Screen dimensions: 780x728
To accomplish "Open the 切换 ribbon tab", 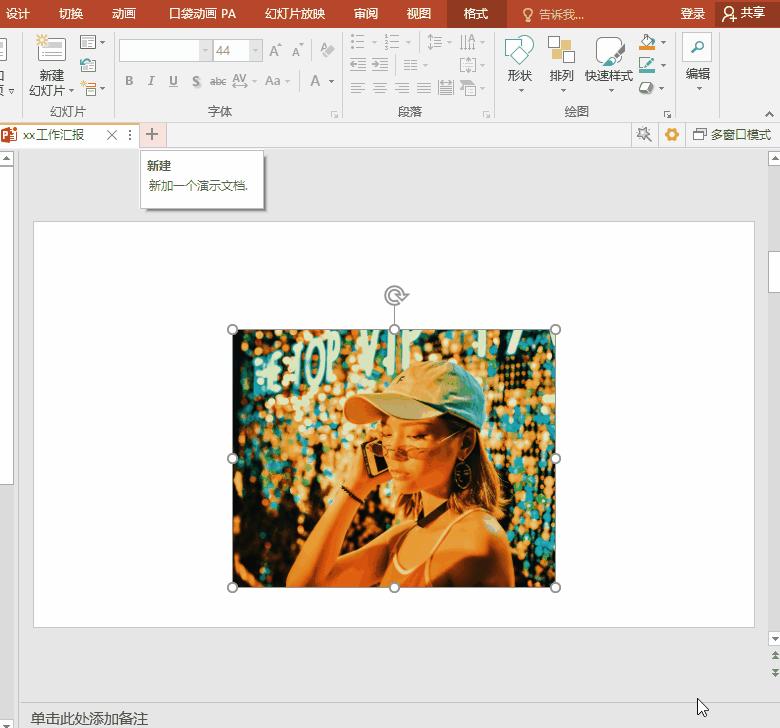I will (71, 13).
